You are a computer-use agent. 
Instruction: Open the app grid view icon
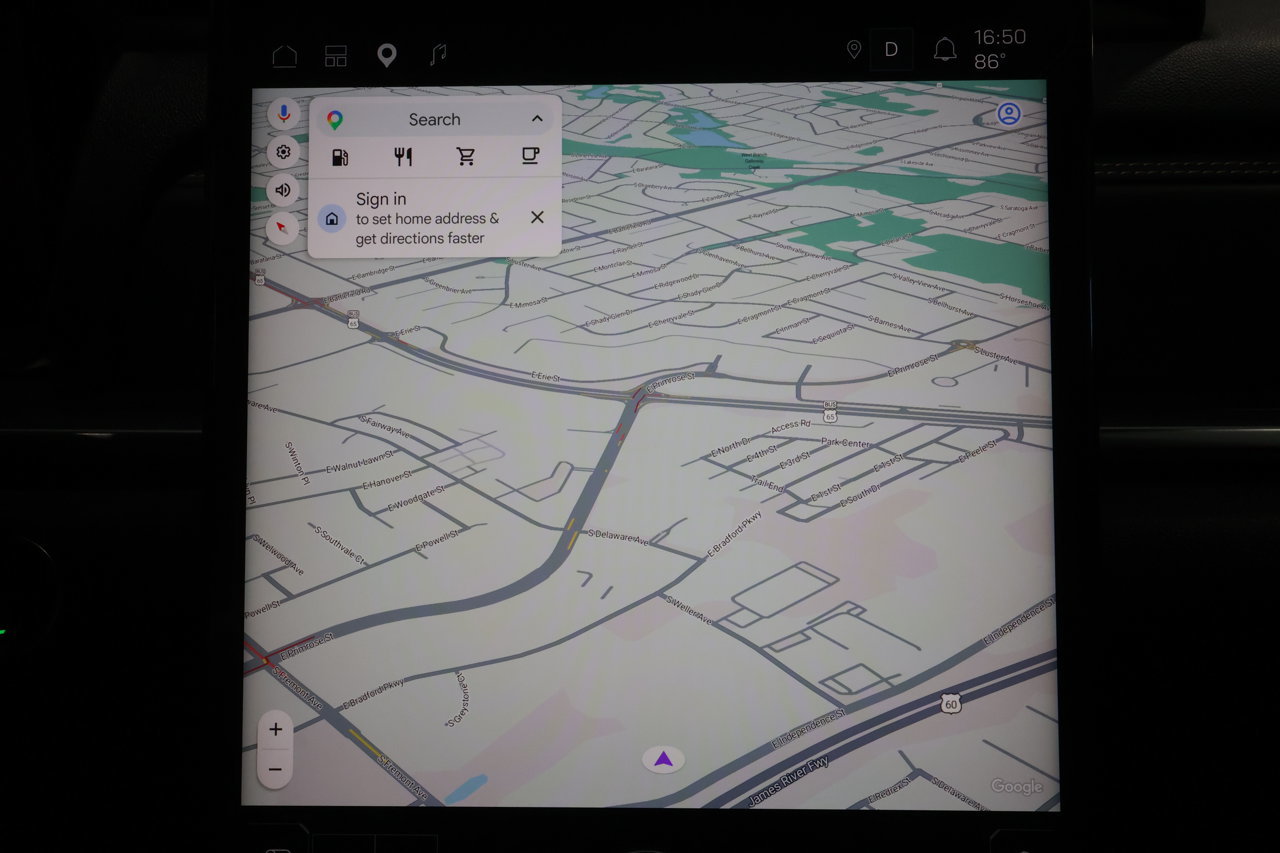(335, 55)
